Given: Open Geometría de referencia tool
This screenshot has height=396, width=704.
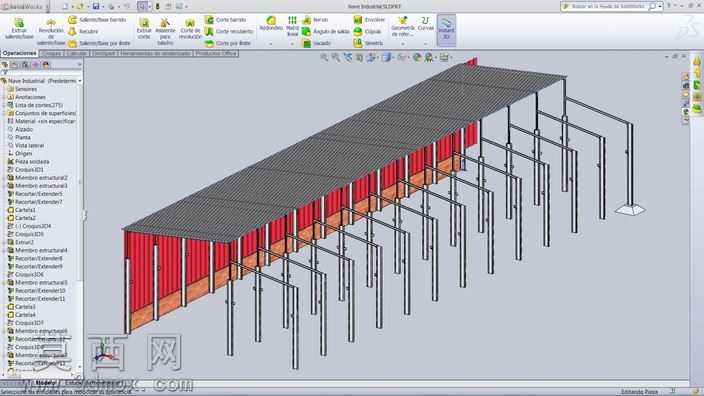Looking at the screenshot, I should 402,26.
